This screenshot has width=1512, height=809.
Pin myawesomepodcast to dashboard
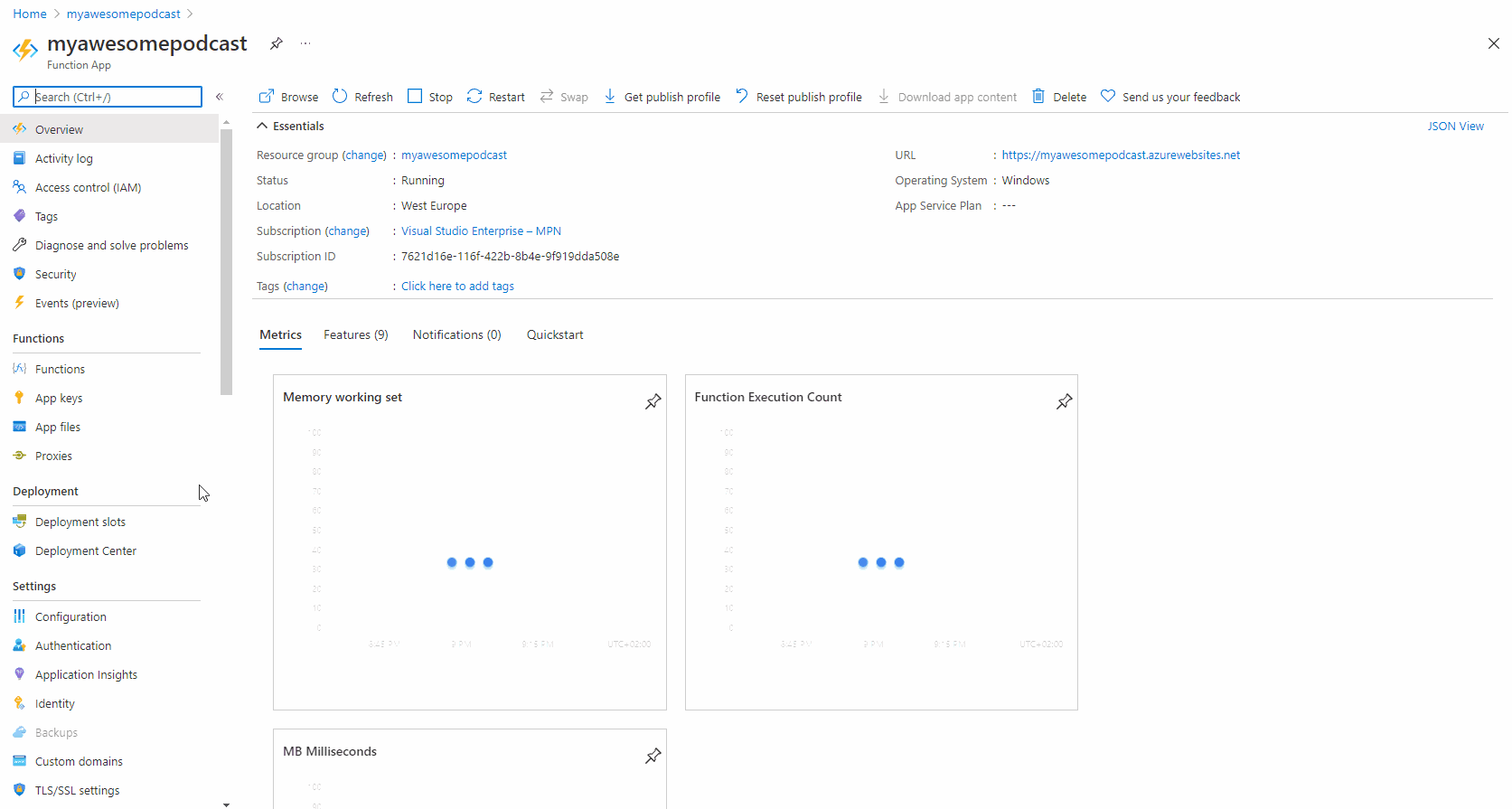point(277,43)
